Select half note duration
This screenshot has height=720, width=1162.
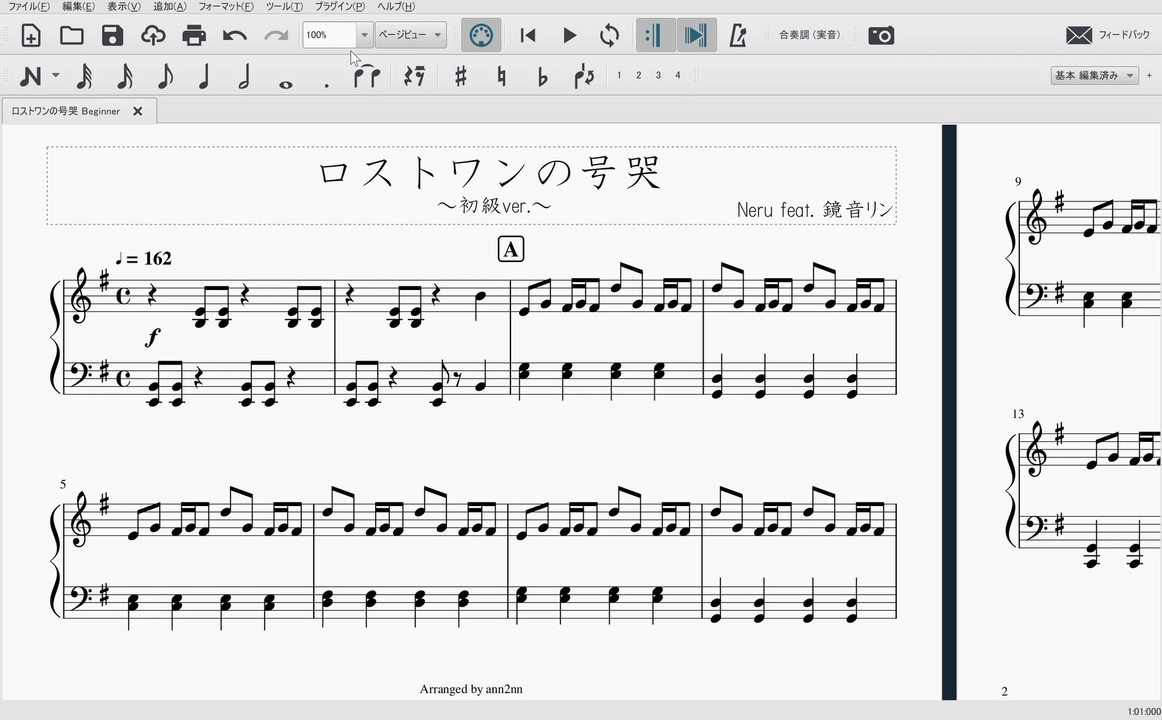(245, 76)
